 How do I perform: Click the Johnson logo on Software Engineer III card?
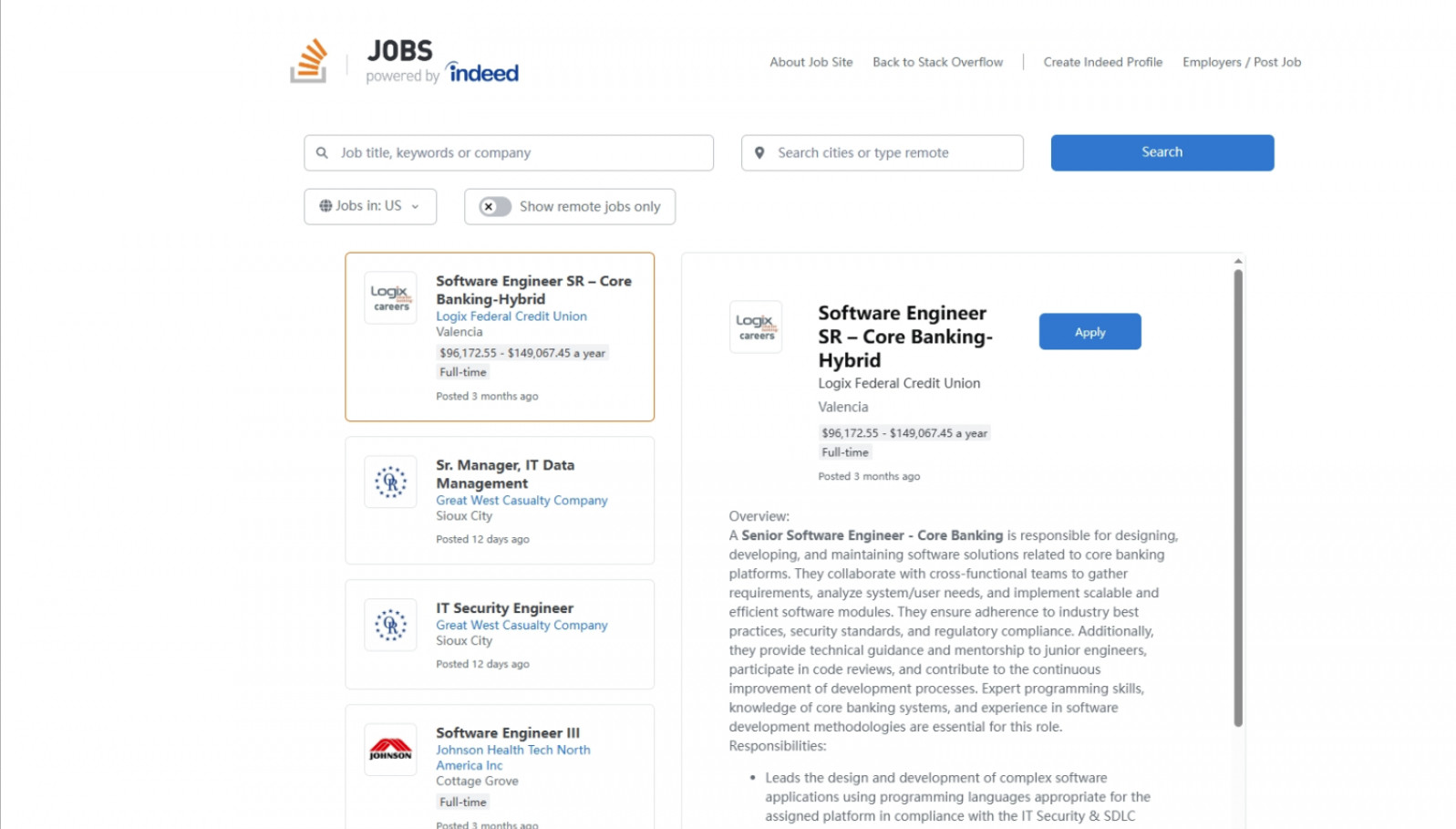(391, 750)
